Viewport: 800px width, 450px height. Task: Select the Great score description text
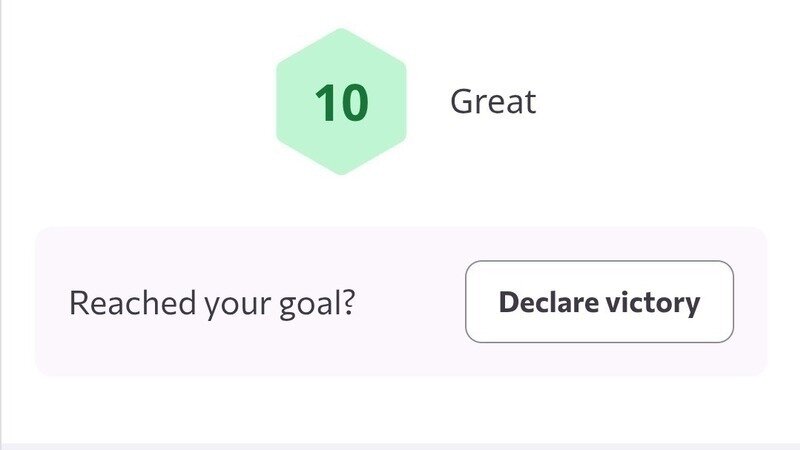(x=493, y=102)
